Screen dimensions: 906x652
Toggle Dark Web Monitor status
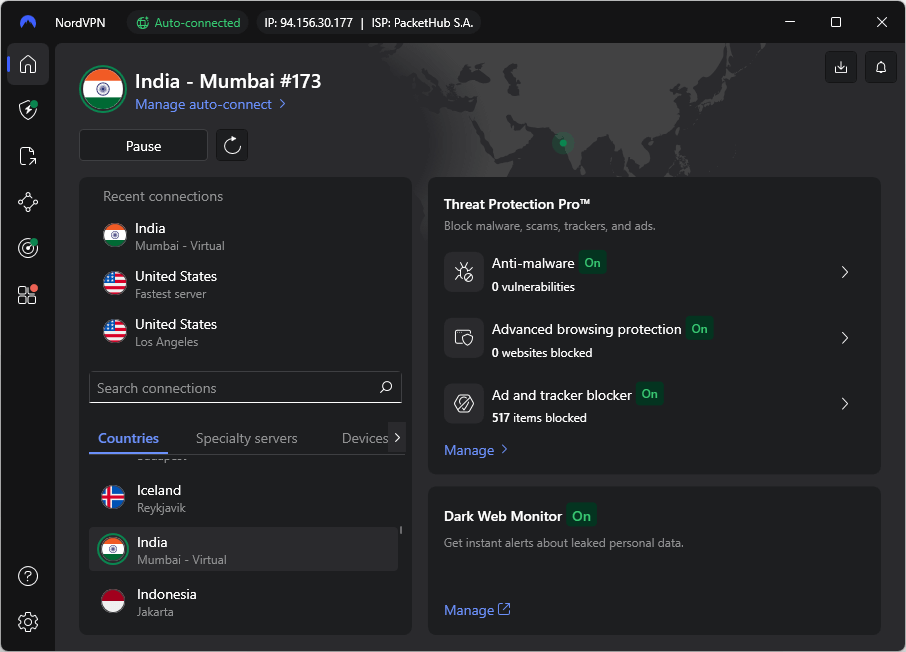[x=581, y=516]
